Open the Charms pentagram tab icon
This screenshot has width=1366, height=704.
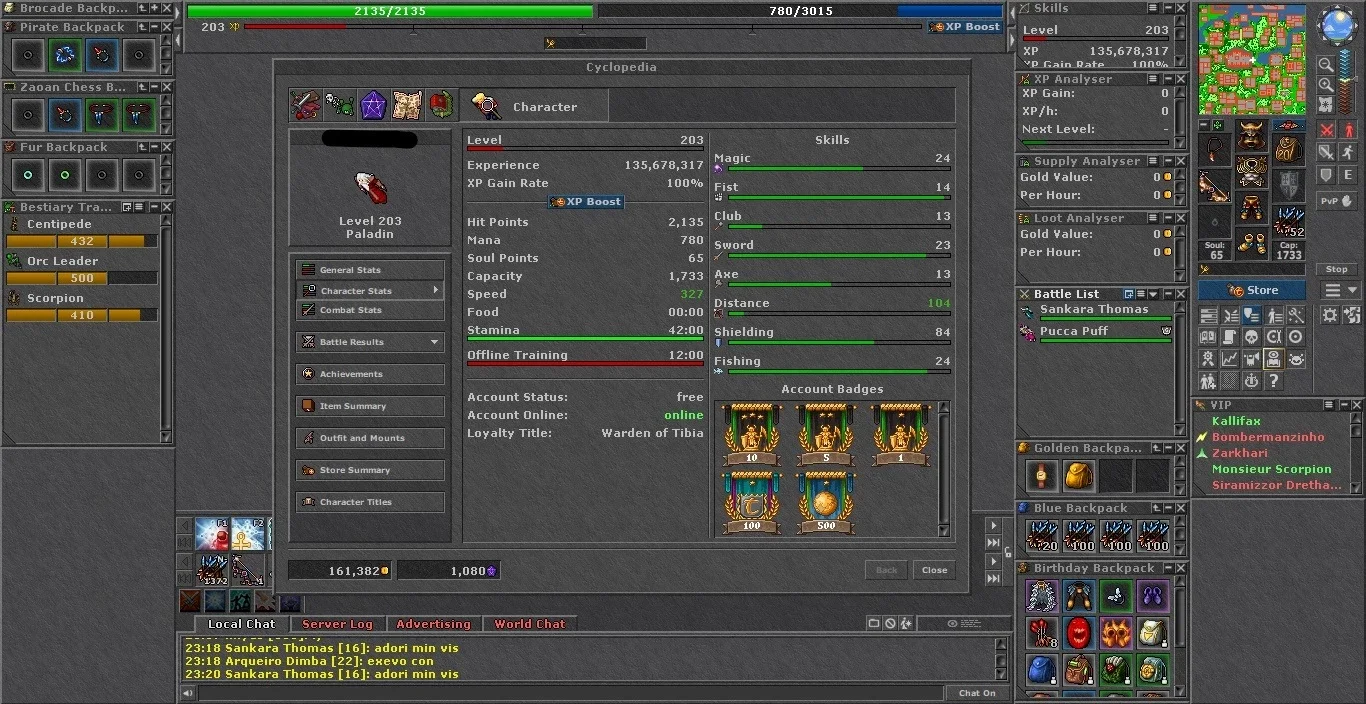click(373, 105)
